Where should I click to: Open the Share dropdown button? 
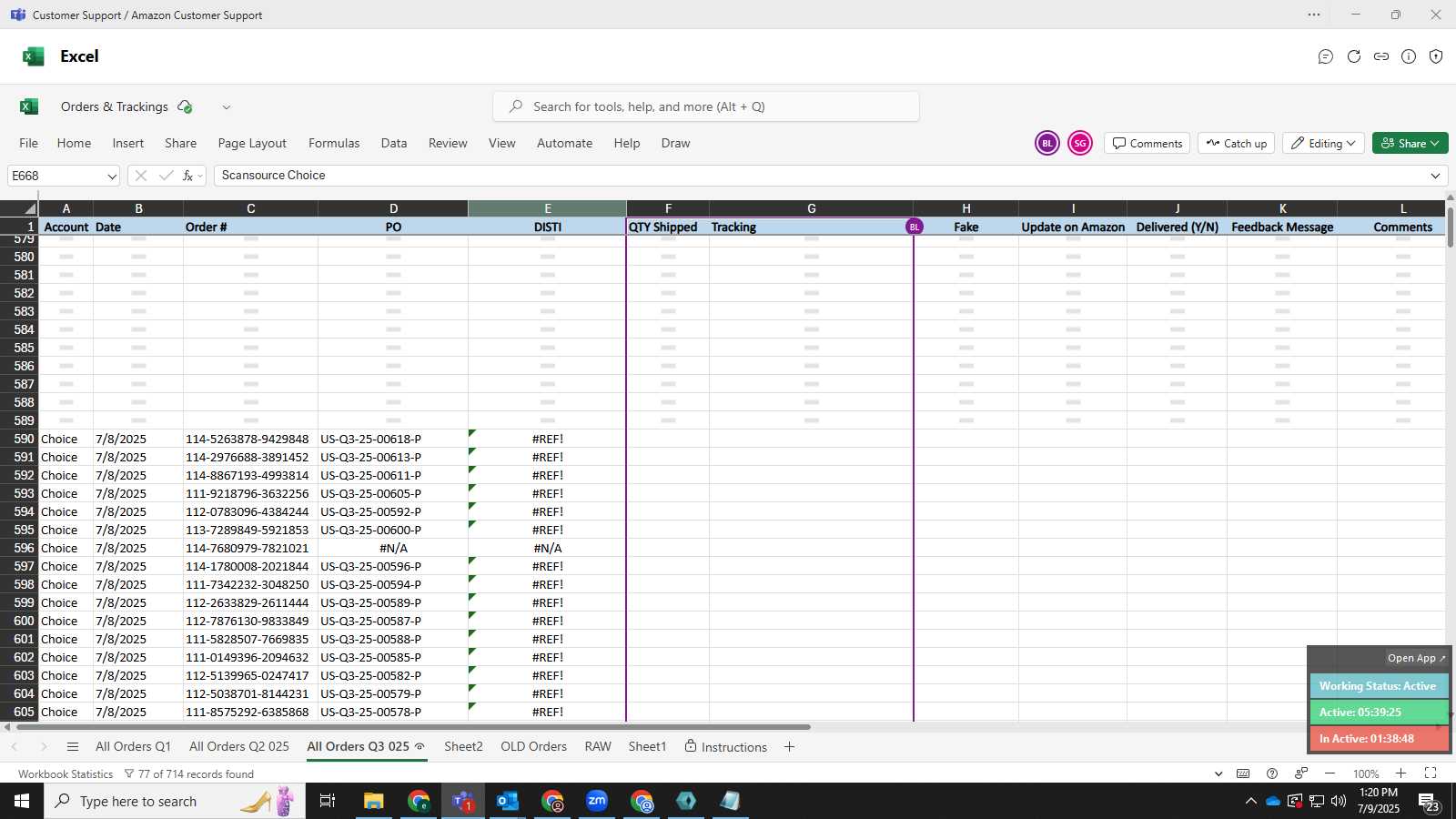pos(1410,143)
